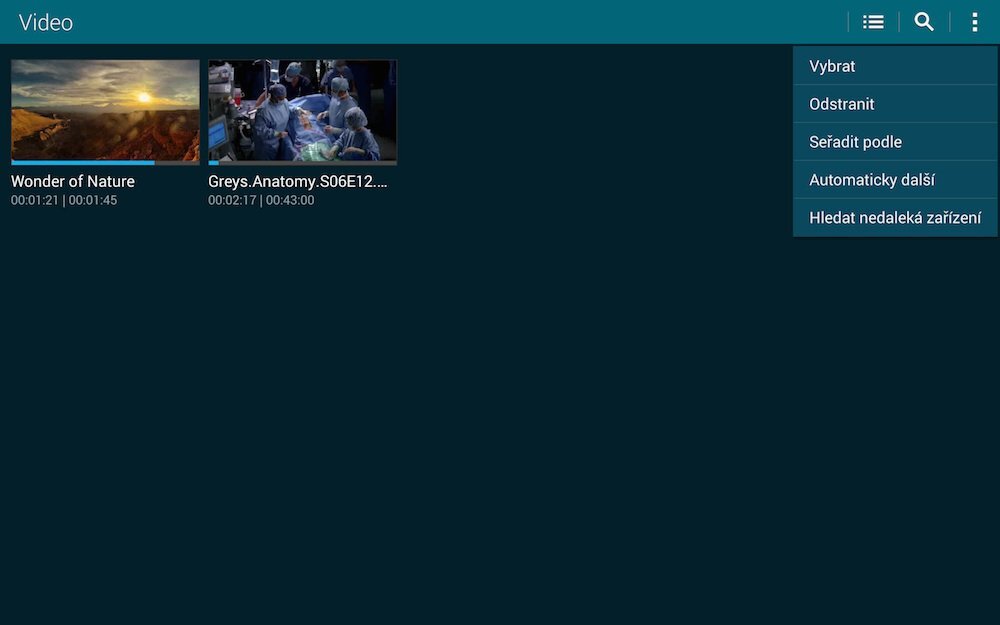Tap Hledat nedaleká zařízení menu item
Viewport: 1000px width, 625px height.
(x=894, y=218)
